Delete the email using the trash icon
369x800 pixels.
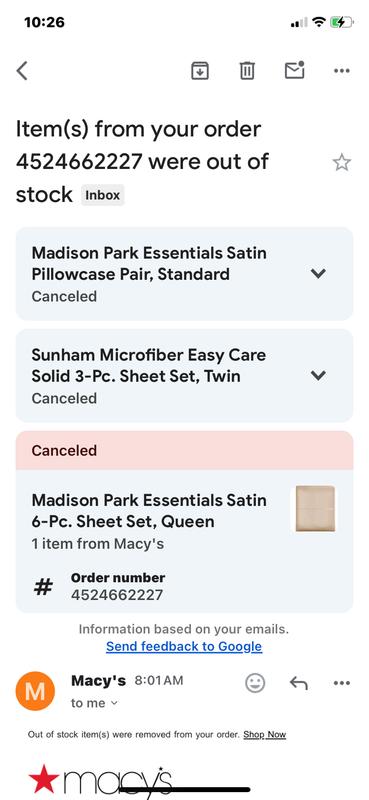click(x=247, y=70)
